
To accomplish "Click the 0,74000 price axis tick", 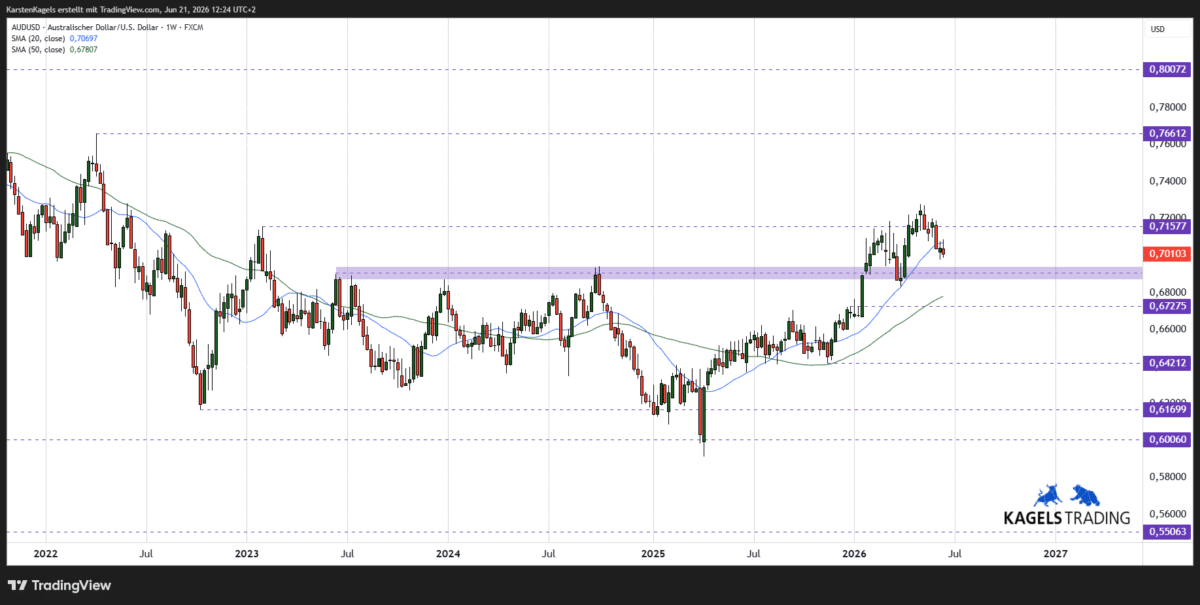I will click(x=1167, y=181).
